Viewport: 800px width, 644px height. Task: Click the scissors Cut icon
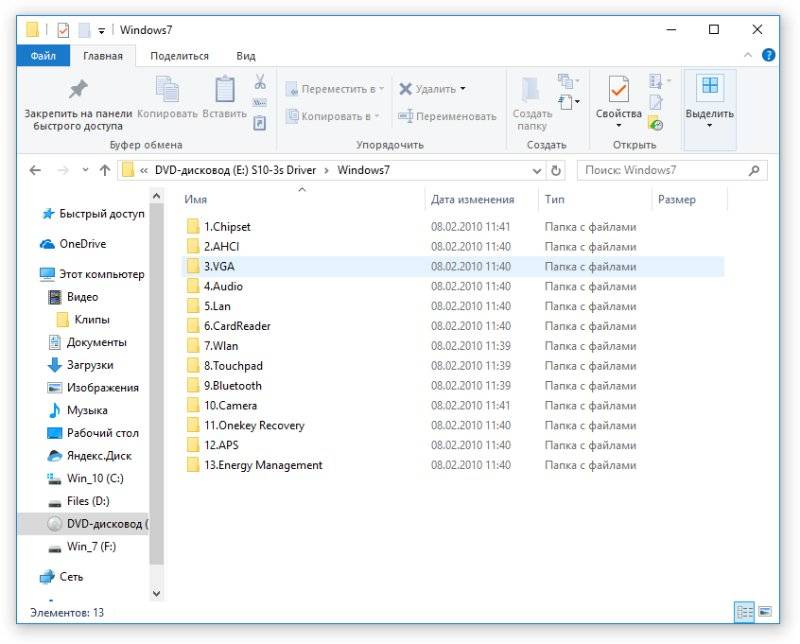260,82
